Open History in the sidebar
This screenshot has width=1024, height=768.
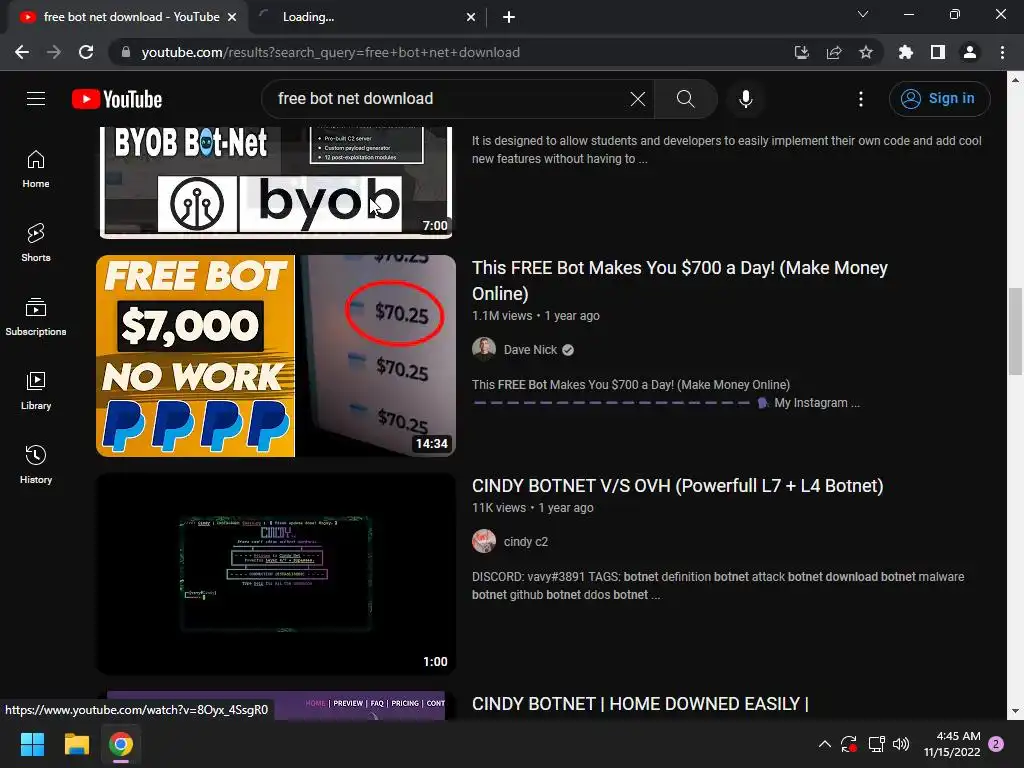pos(36,464)
